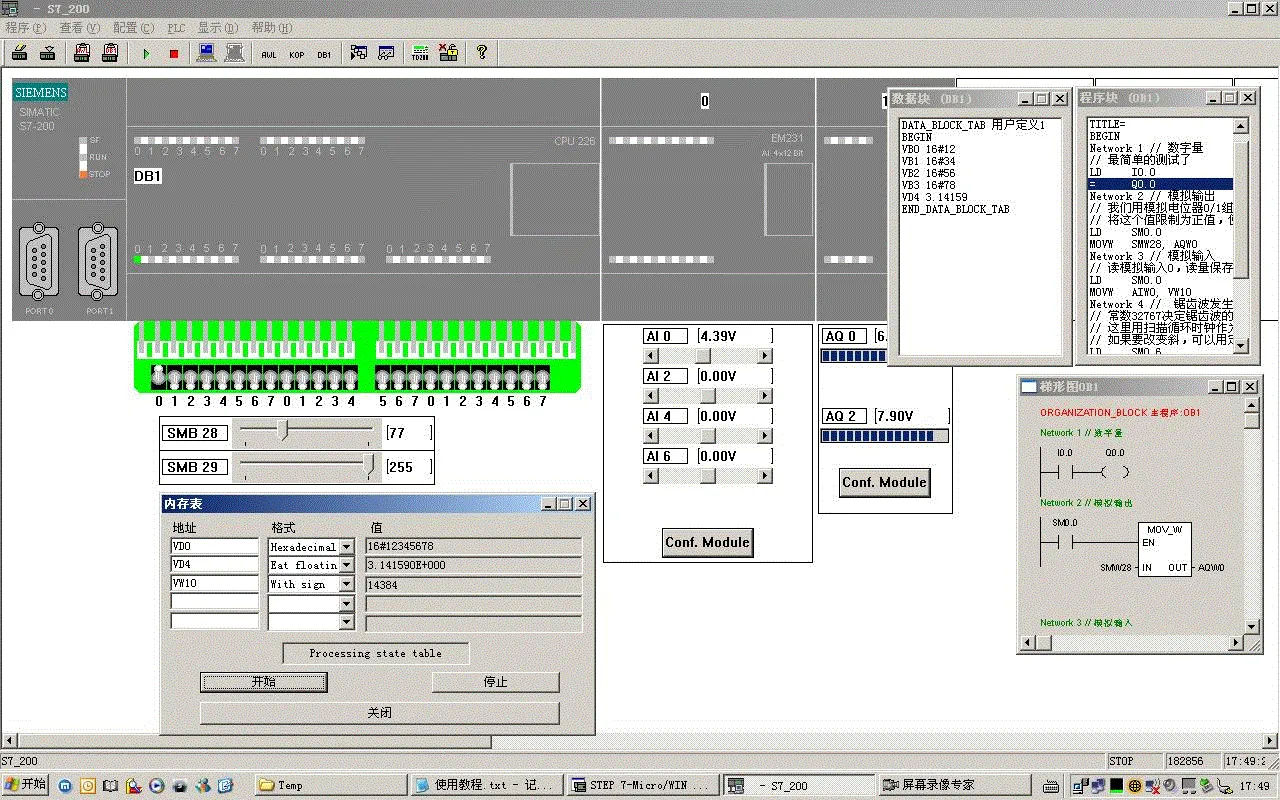Open the 显示(D) menu
Viewport: 1280px width, 800px height.
217,28
